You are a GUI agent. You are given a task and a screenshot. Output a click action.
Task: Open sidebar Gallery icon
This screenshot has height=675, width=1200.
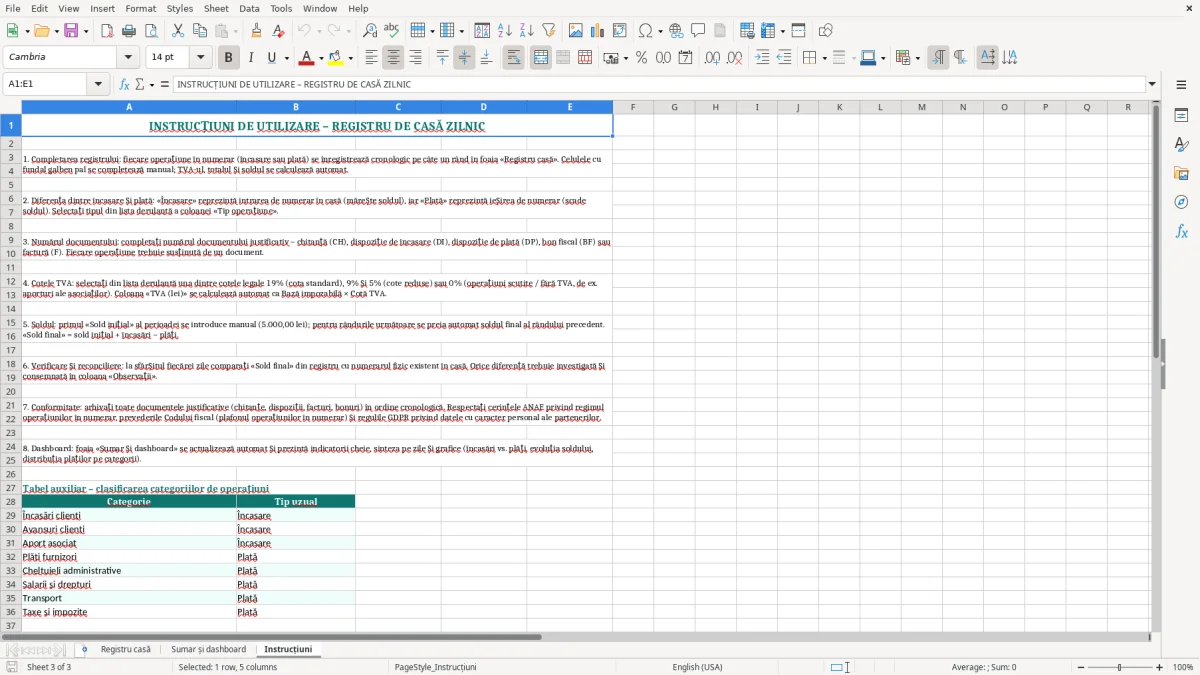[x=1181, y=173]
